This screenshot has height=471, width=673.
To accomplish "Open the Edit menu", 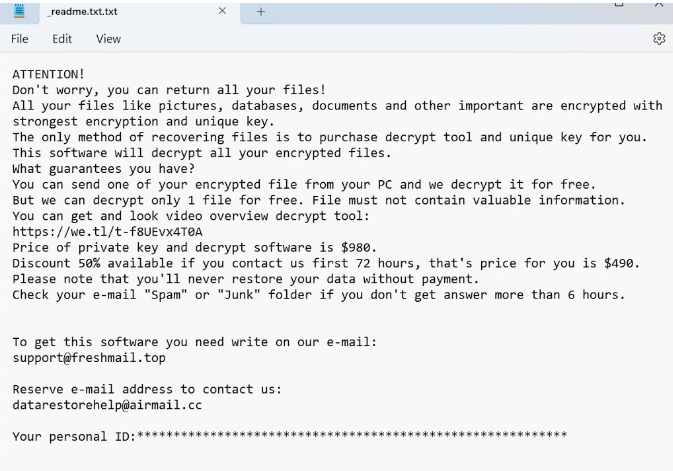I will [62, 39].
